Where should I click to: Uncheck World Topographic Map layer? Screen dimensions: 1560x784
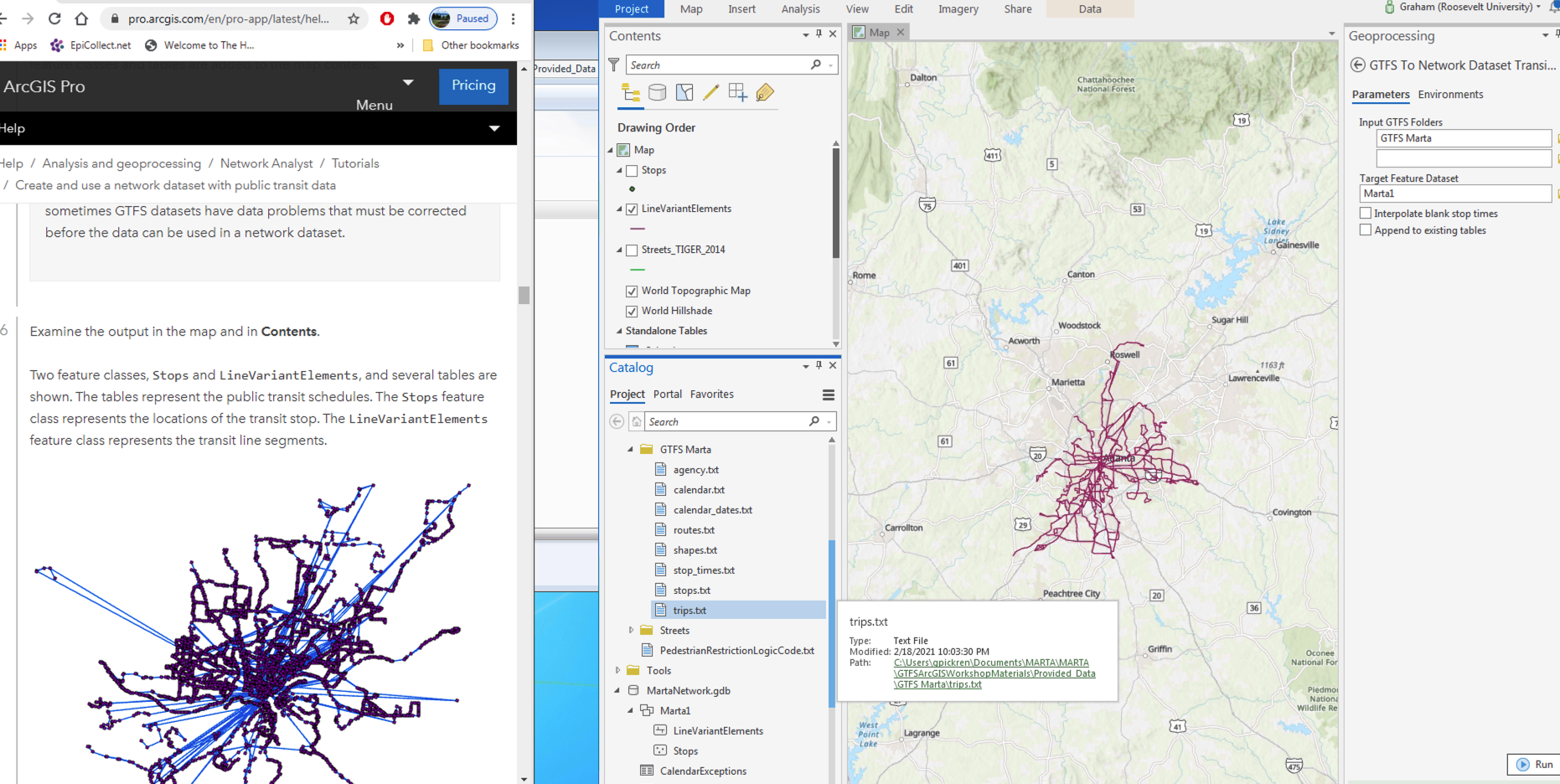(632, 291)
